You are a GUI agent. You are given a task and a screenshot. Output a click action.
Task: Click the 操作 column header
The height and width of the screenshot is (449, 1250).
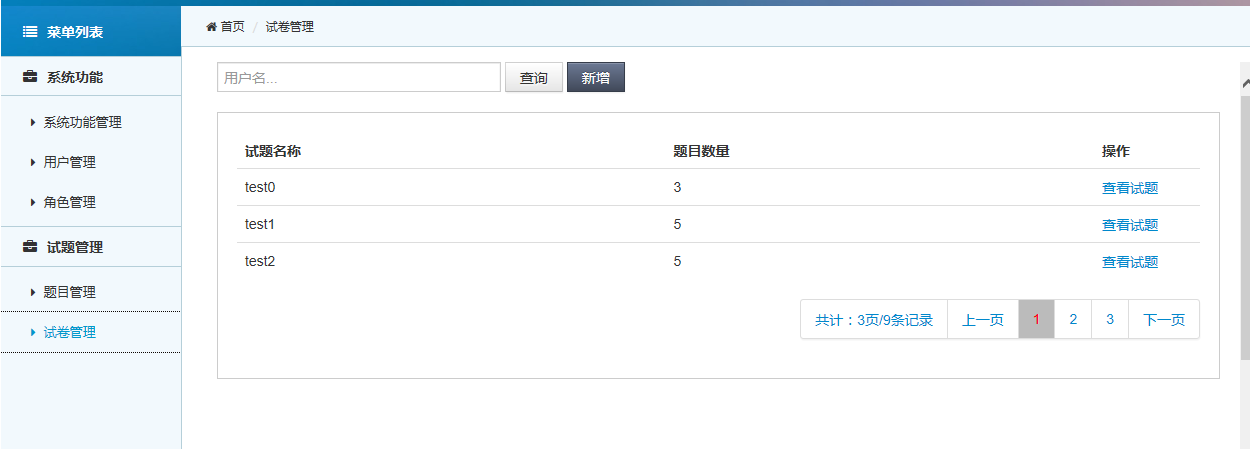tap(1116, 151)
